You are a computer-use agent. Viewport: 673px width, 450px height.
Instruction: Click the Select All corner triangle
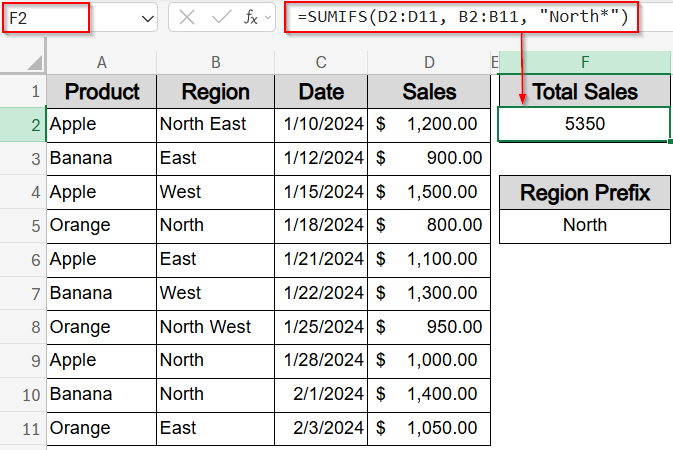pos(35,62)
